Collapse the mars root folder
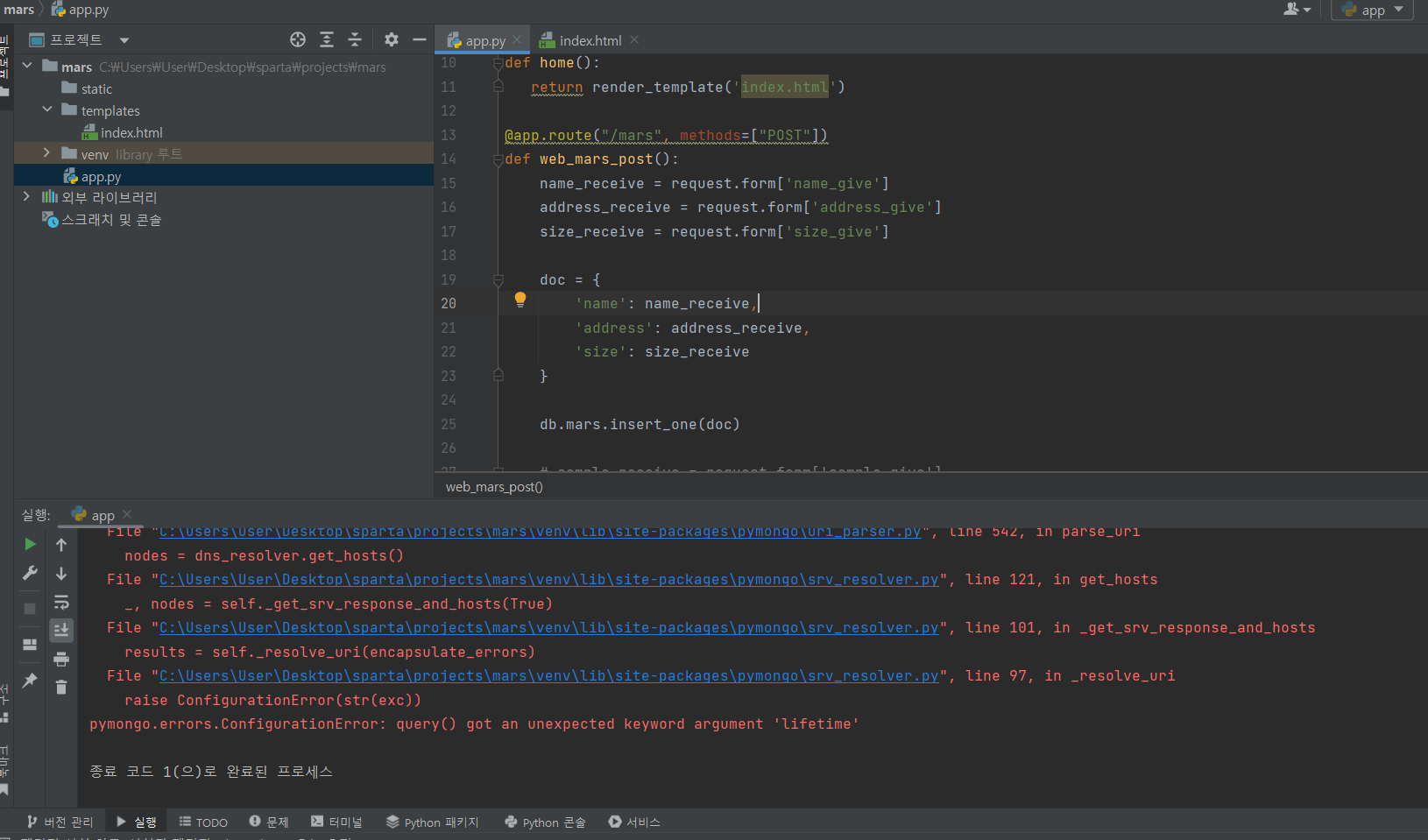This screenshot has height=840, width=1428. click(27, 66)
